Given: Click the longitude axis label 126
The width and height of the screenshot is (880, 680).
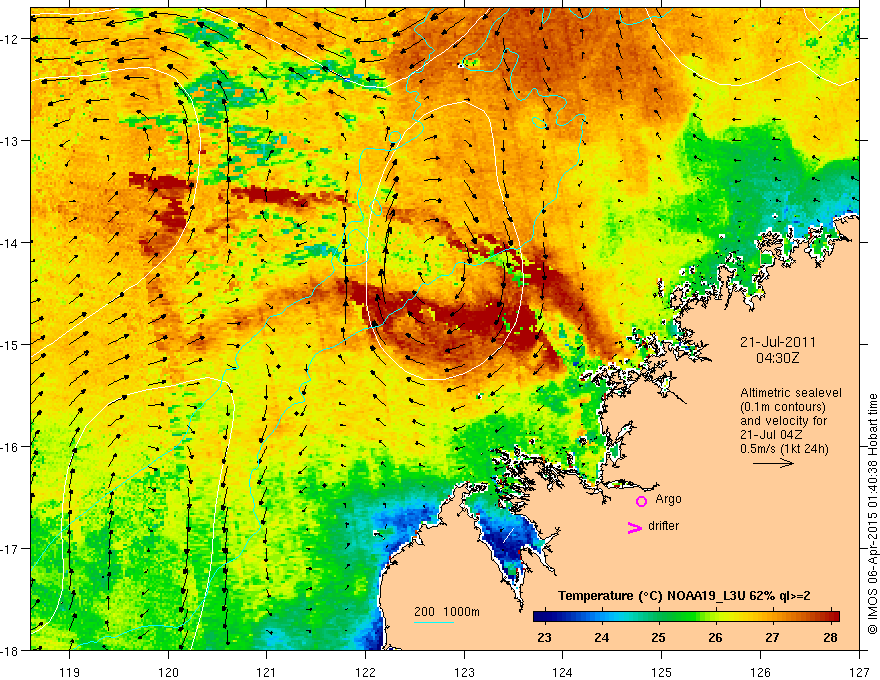Looking at the screenshot, I should click(x=760, y=672).
